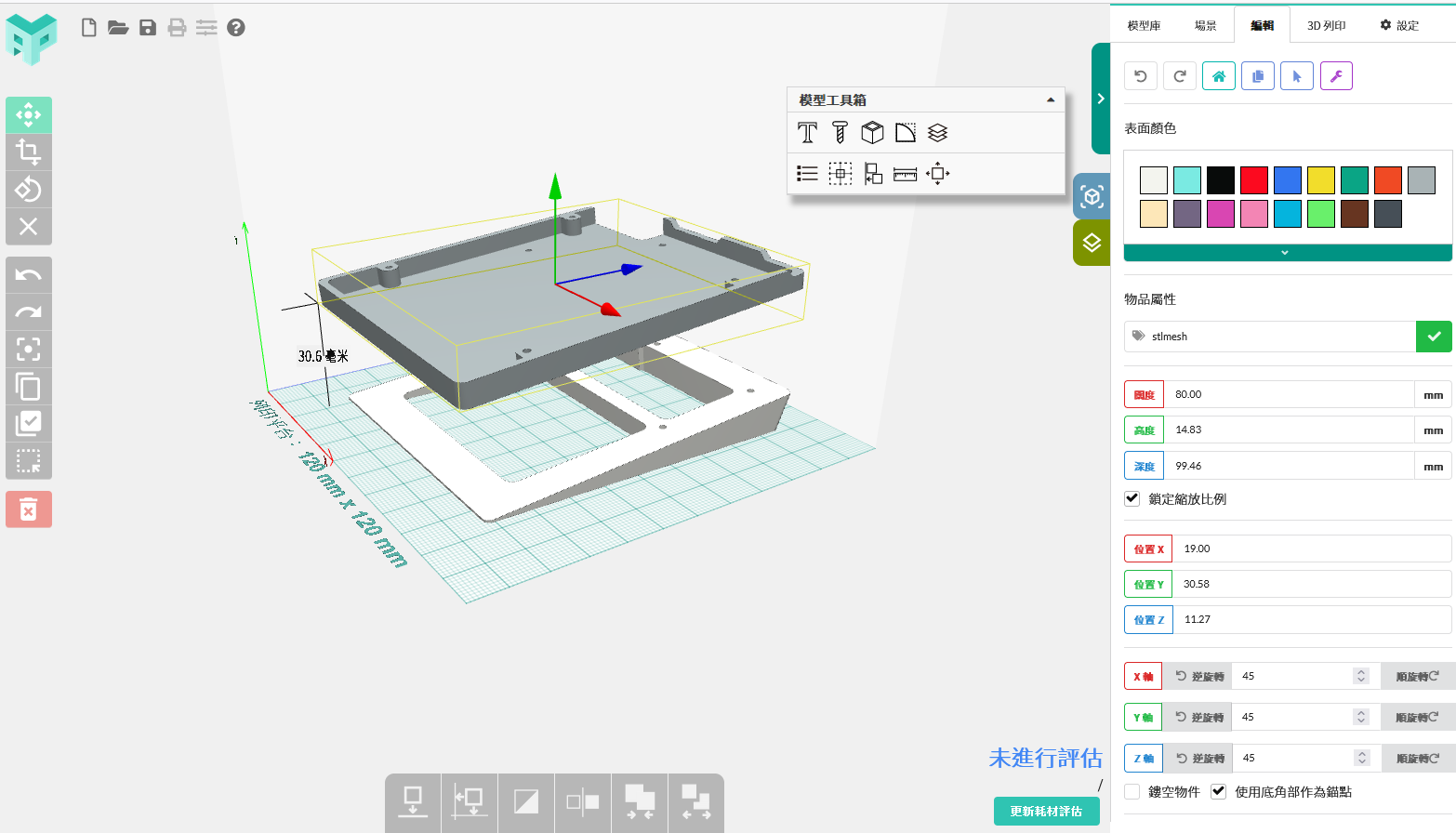Select the text tool in 模型工具箱
This screenshot has height=833, width=1456.
click(x=807, y=132)
